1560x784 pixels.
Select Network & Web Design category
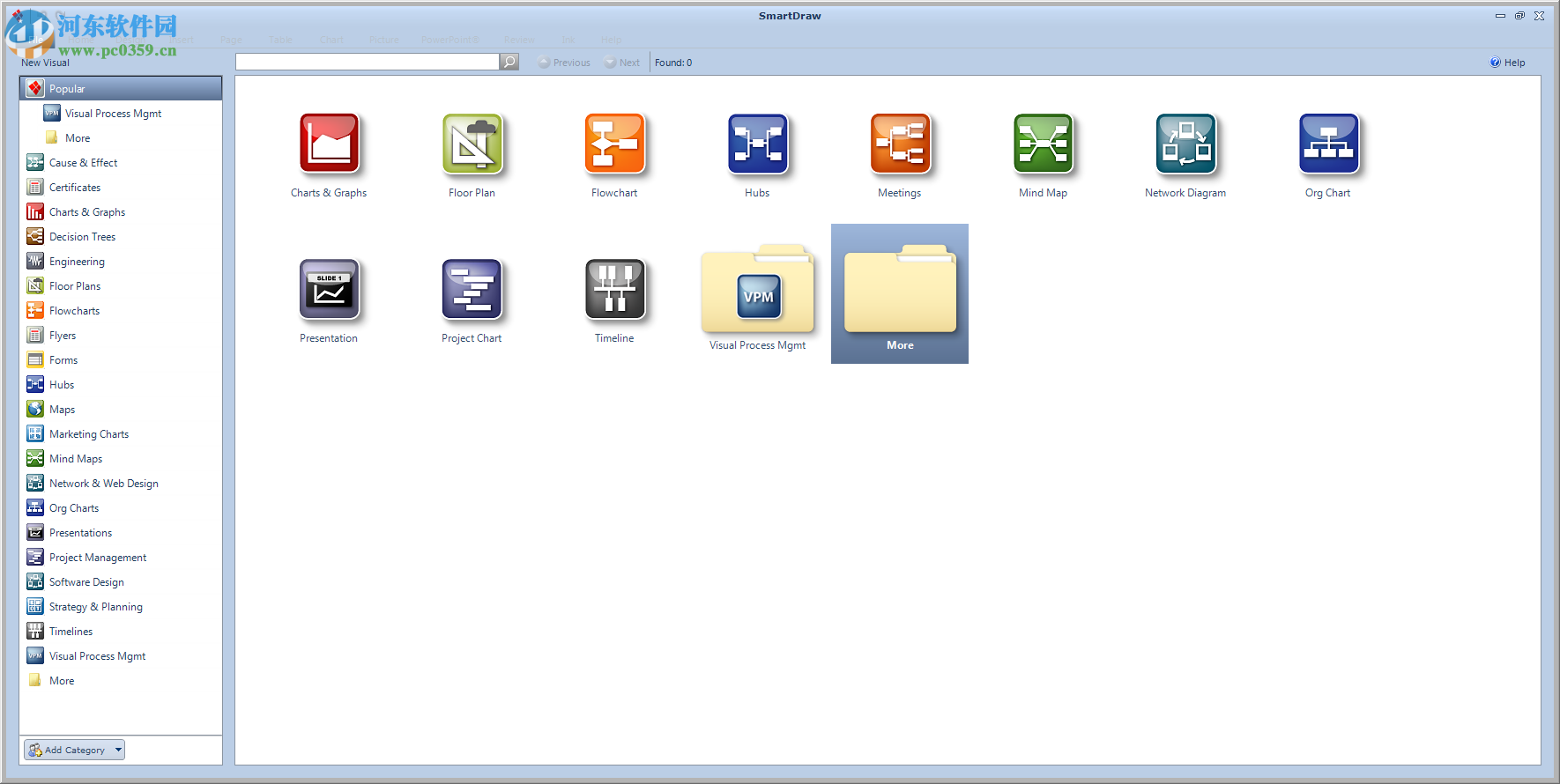(x=104, y=484)
